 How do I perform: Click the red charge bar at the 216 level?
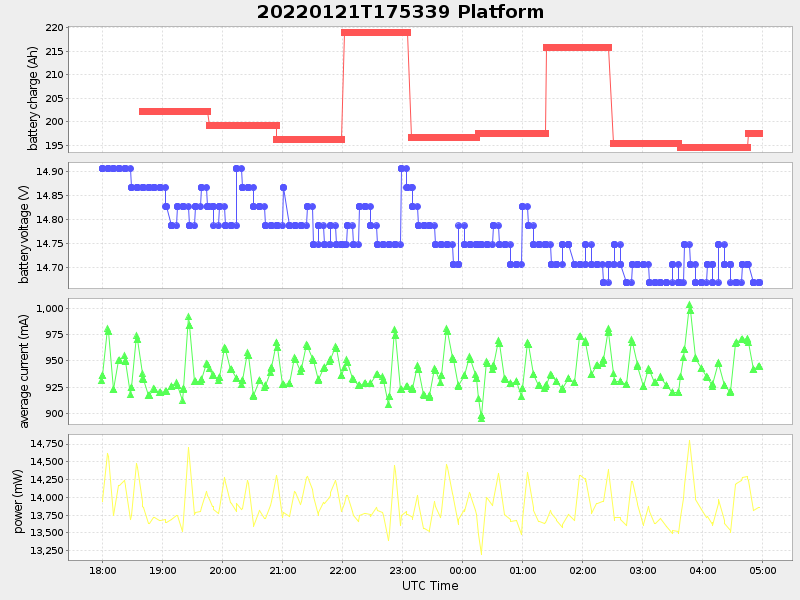tap(577, 47)
